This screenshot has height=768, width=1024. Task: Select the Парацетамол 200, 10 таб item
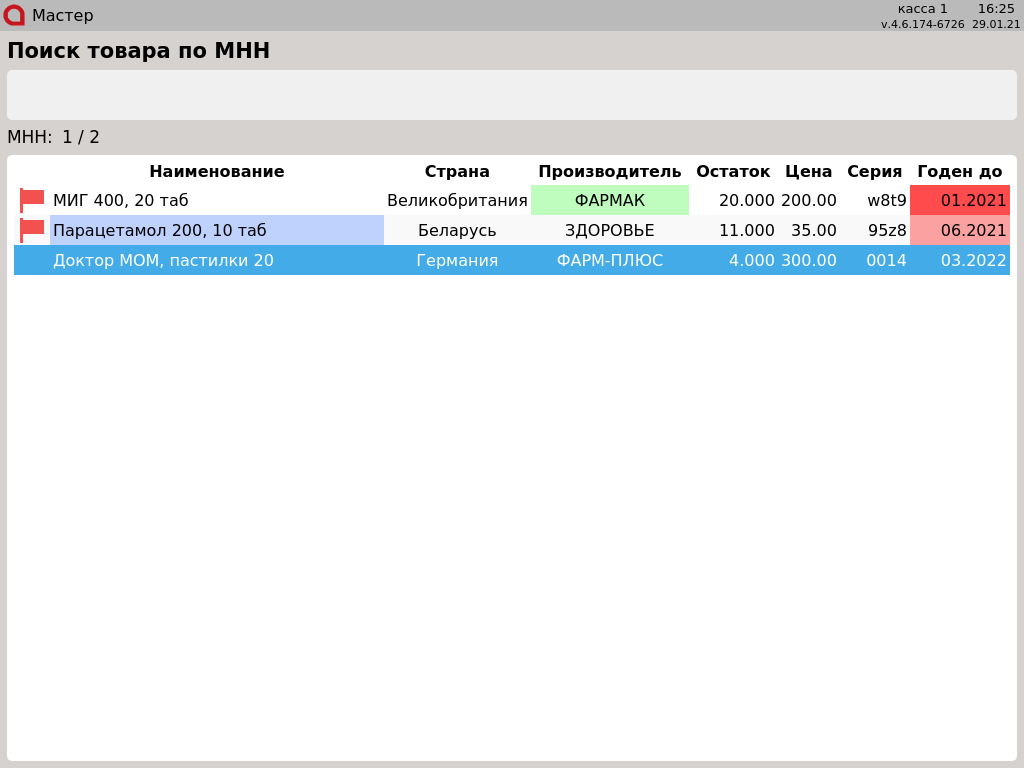pos(160,230)
